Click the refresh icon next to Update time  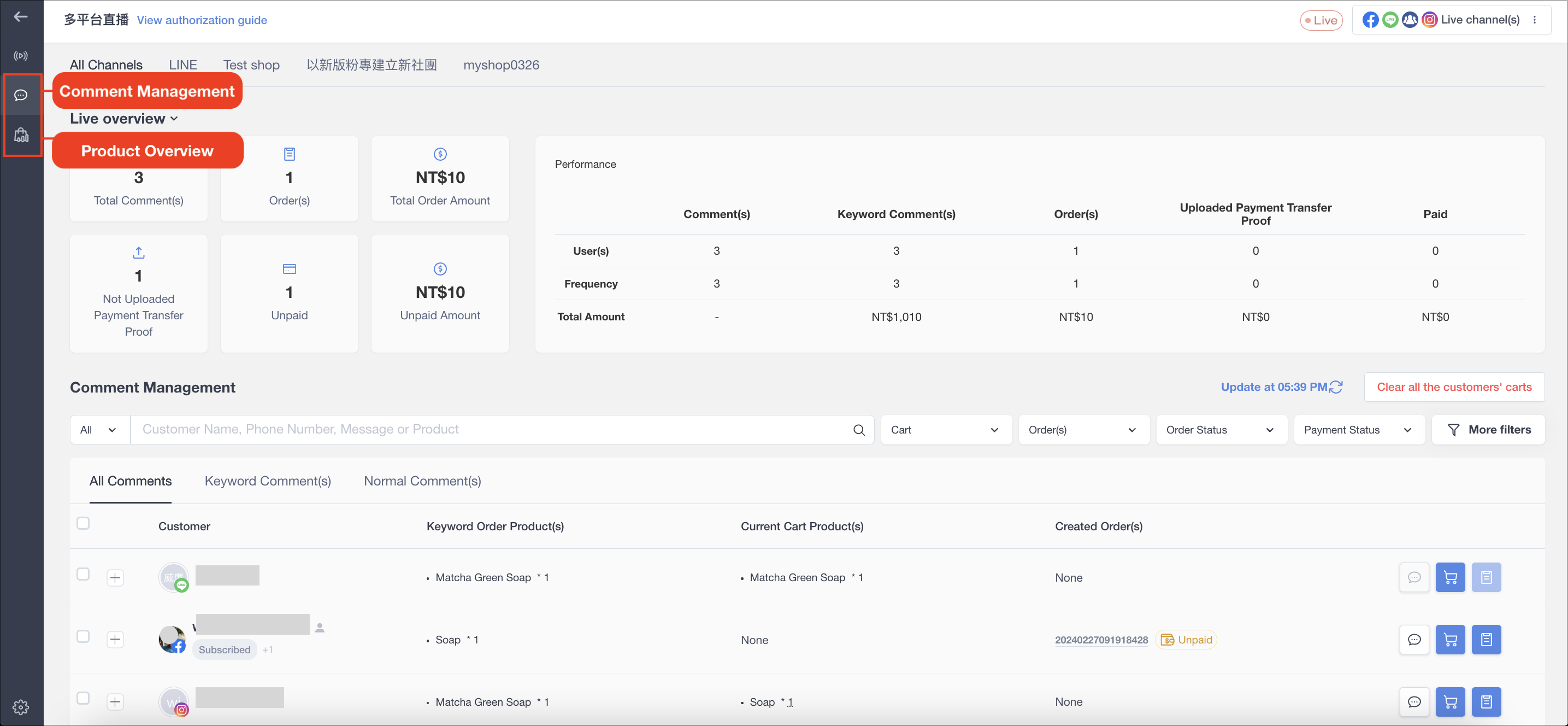click(x=1335, y=388)
